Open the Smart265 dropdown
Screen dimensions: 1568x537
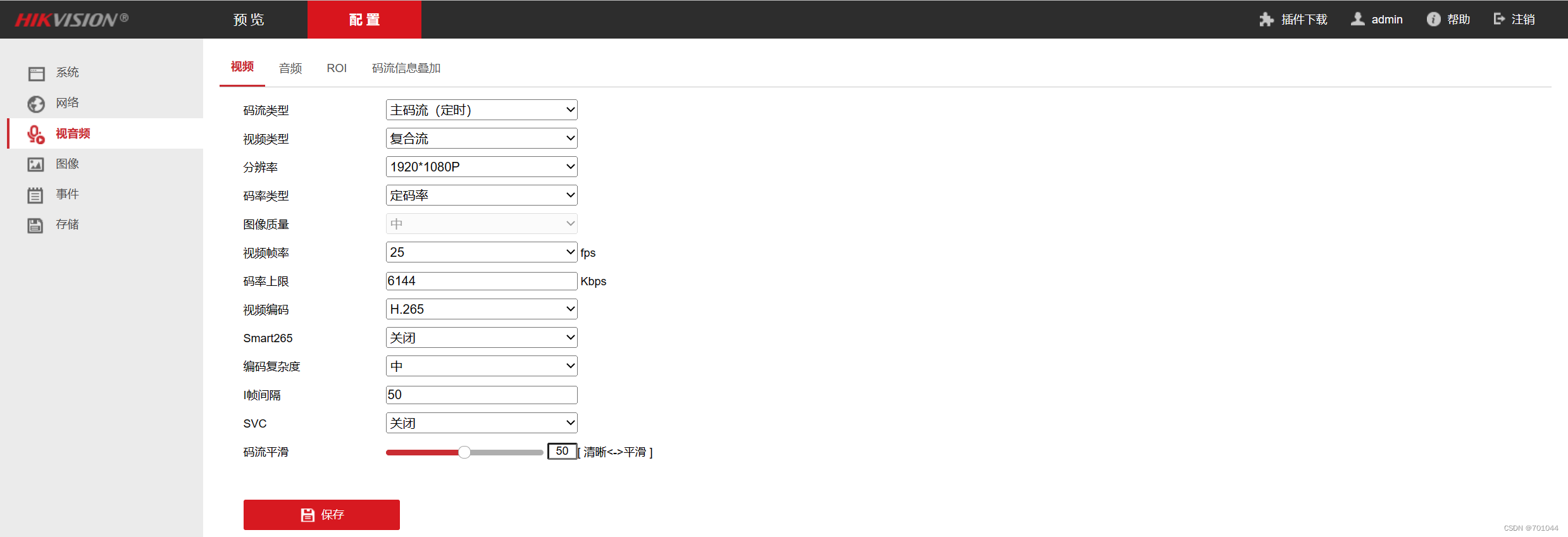coord(482,338)
